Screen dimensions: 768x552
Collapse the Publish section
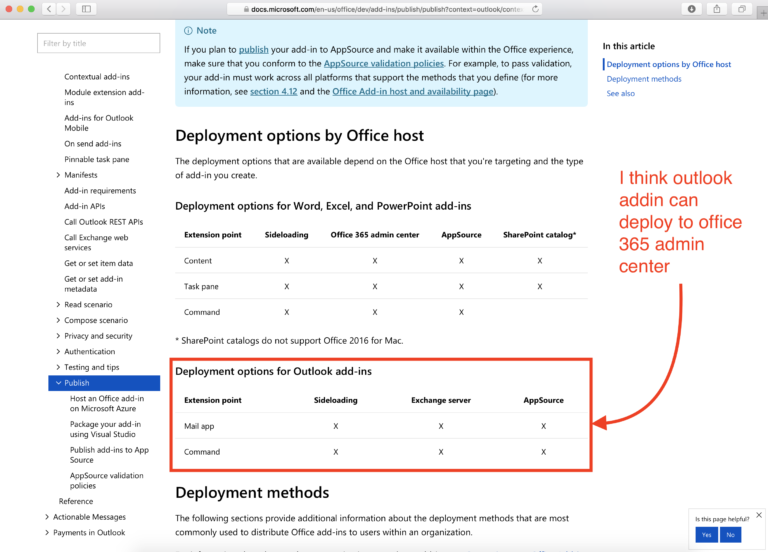tap(58, 383)
